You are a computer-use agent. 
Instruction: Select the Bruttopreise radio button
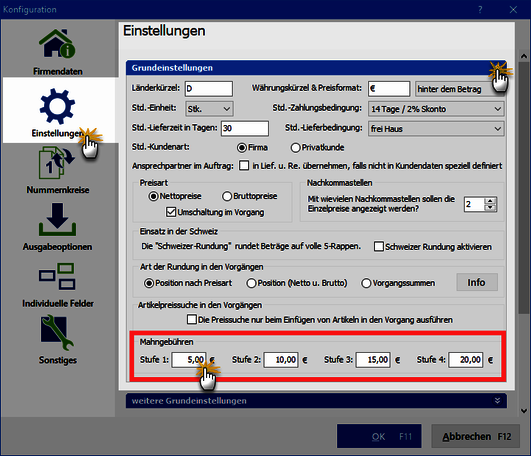tap(227, 196)
